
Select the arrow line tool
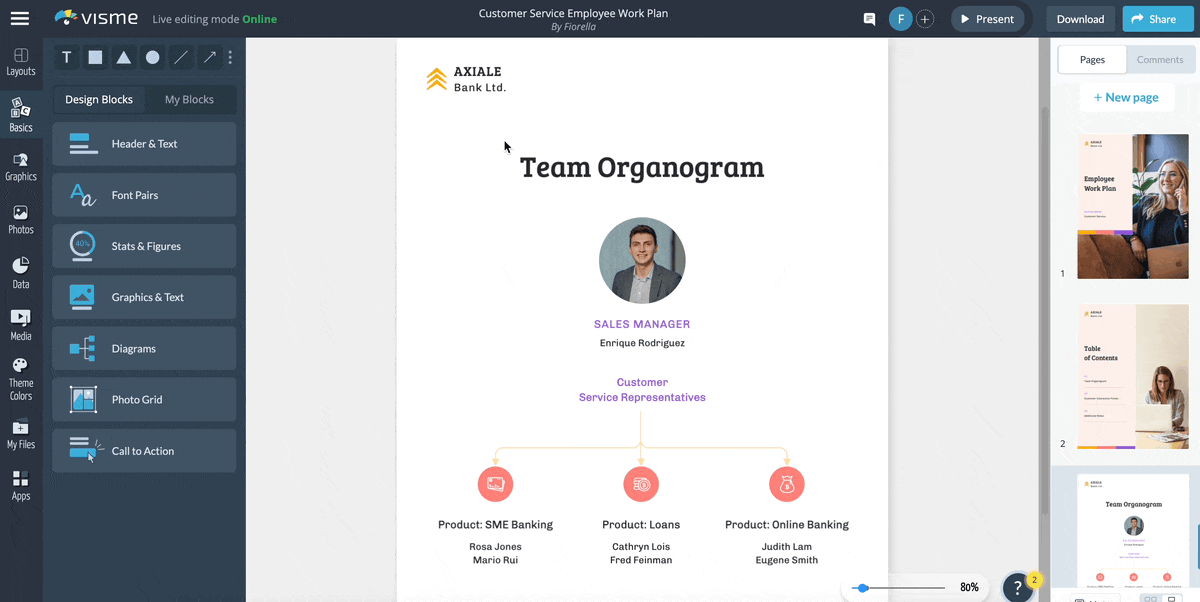click(210, 58)
